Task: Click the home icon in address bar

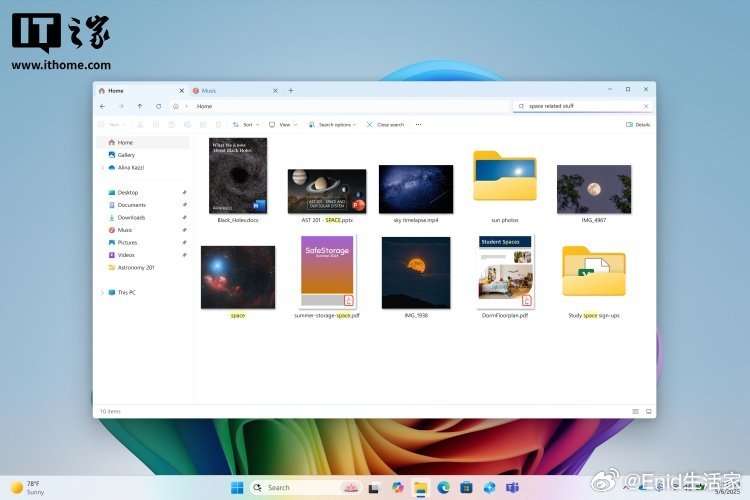Action: point(176,106)
